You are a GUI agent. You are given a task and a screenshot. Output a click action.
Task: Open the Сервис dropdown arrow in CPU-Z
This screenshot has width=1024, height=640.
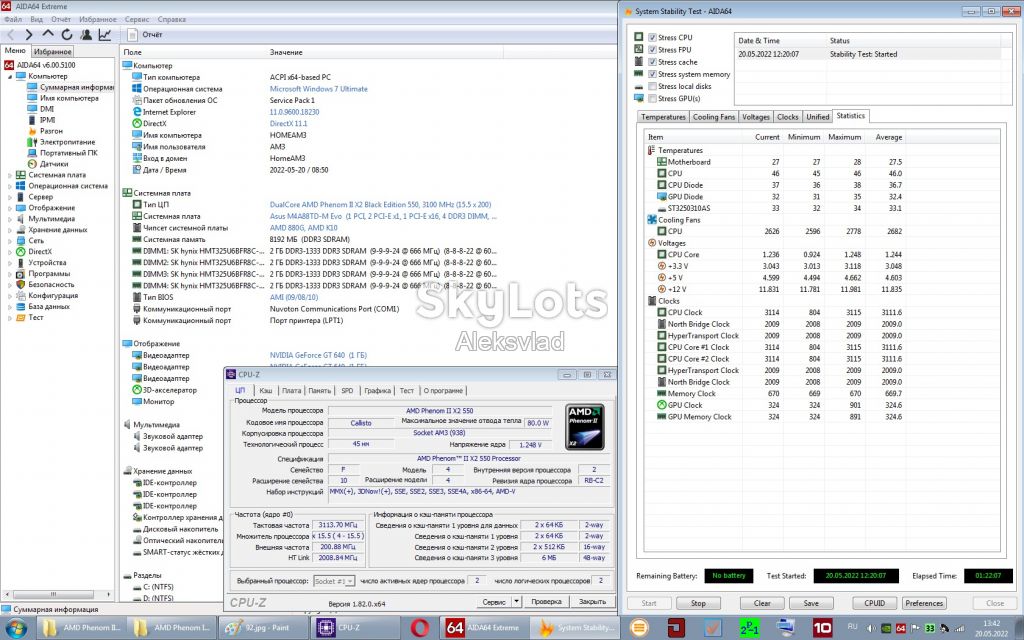tap(516, 601)
